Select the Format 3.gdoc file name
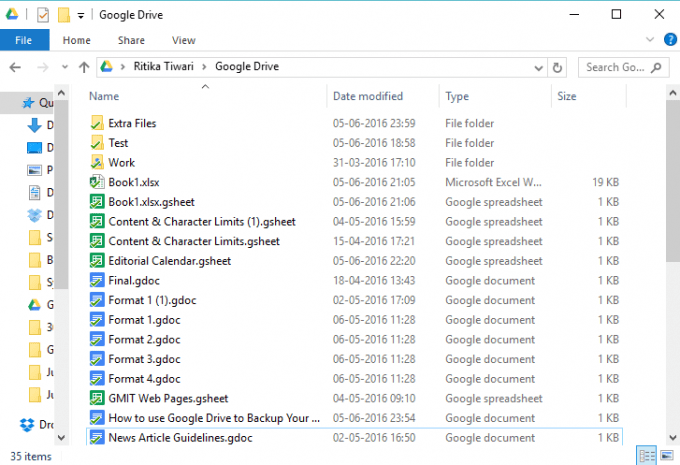This screenshot has width=680, height=465. click(144, 359)
